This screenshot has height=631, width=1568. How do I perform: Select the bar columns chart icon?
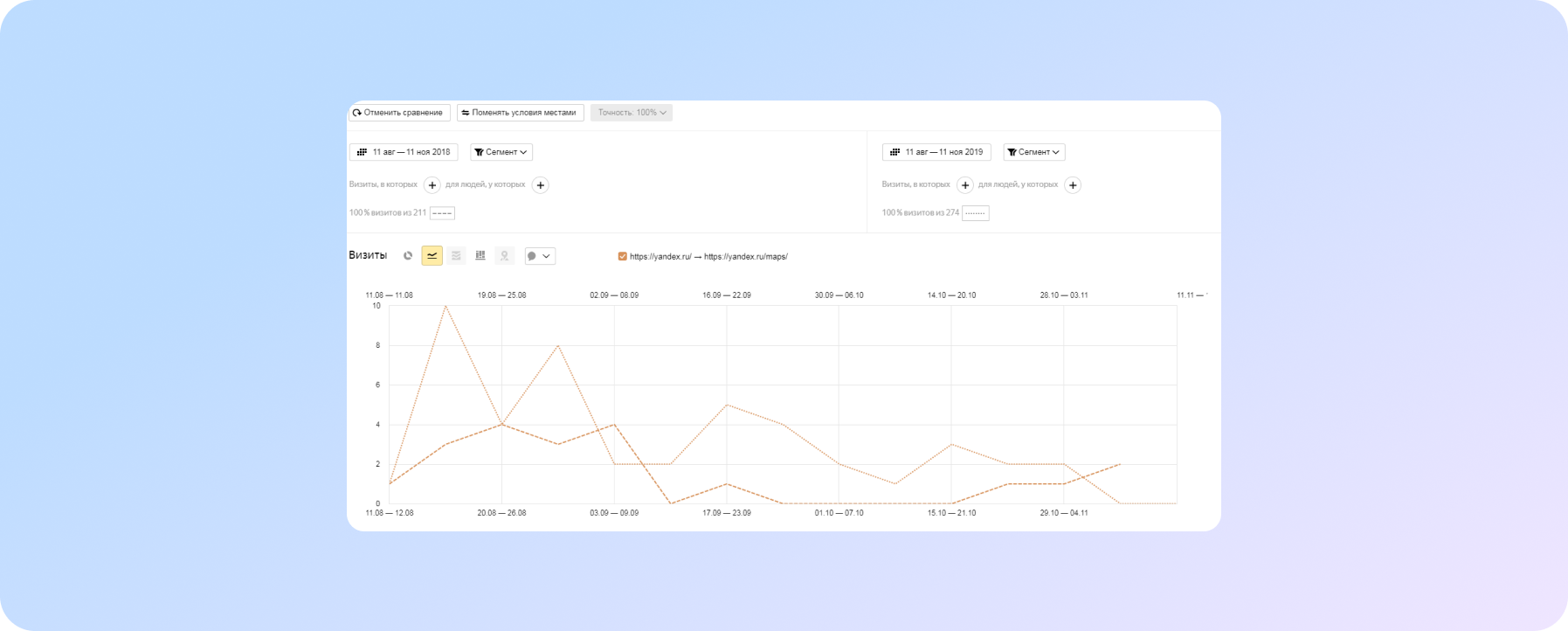pos(480,256)
